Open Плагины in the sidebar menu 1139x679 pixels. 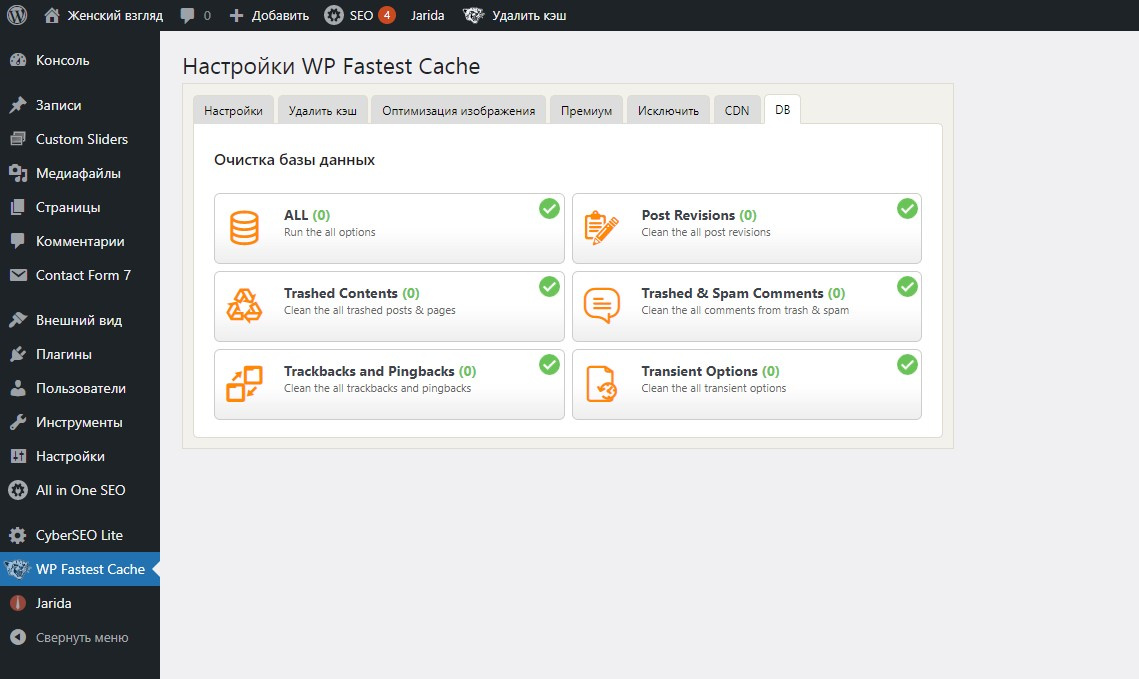(x=64, y=354)
